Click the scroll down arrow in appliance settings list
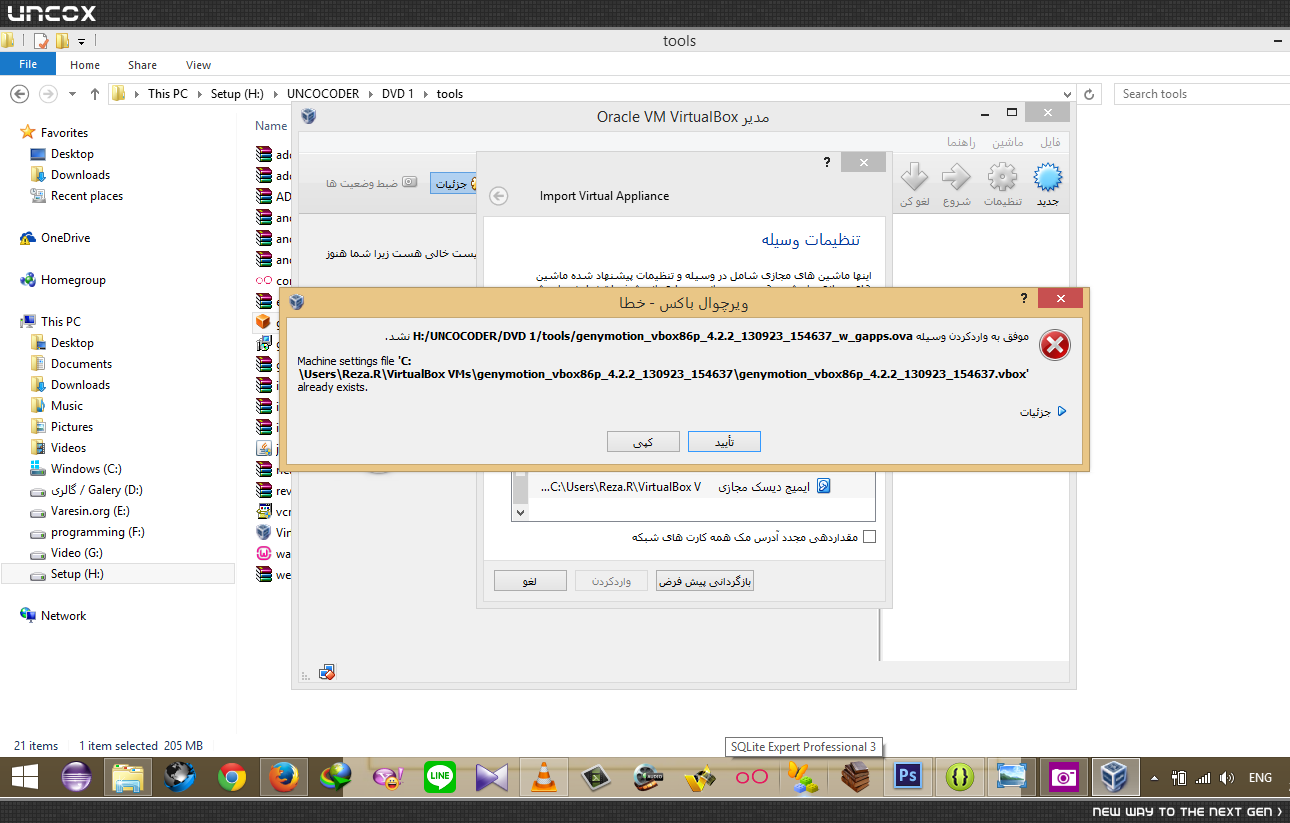This screenshot has width=1290, height=823. pos(519,512)
